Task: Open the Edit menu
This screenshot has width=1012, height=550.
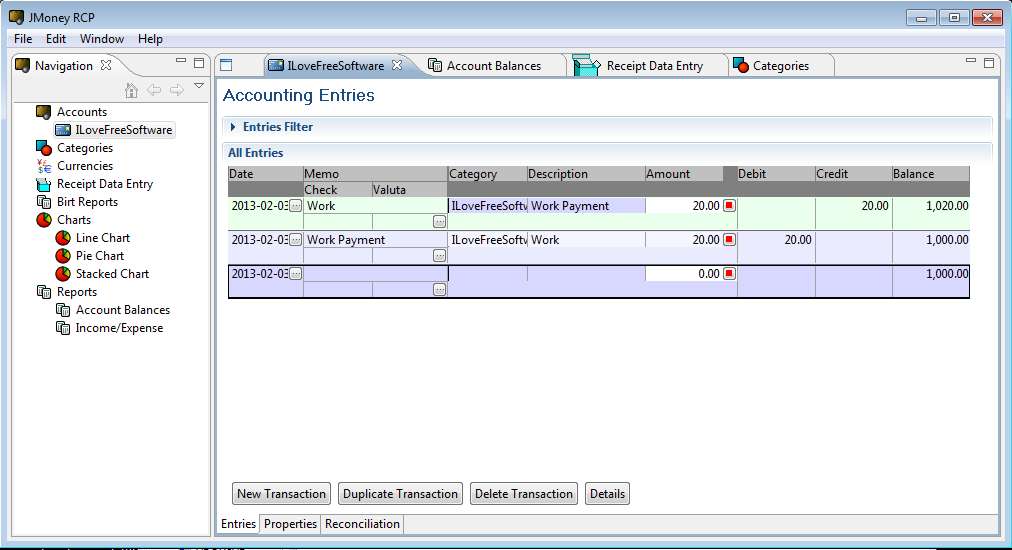Action: [x=56, y=39]
